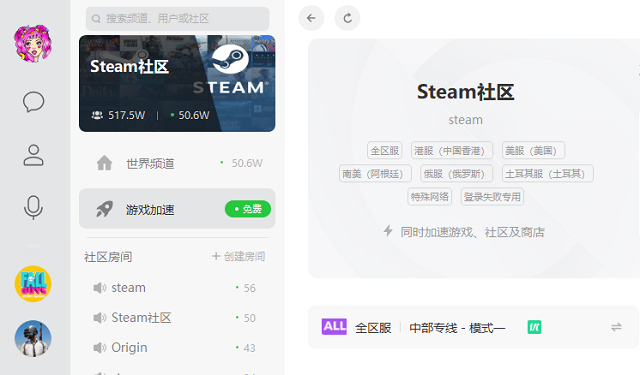The height and width of the screenshot is (375, 640).
Task: Click the steam subtitle under Steam社区 heading
Action: [x=465, y=120]
